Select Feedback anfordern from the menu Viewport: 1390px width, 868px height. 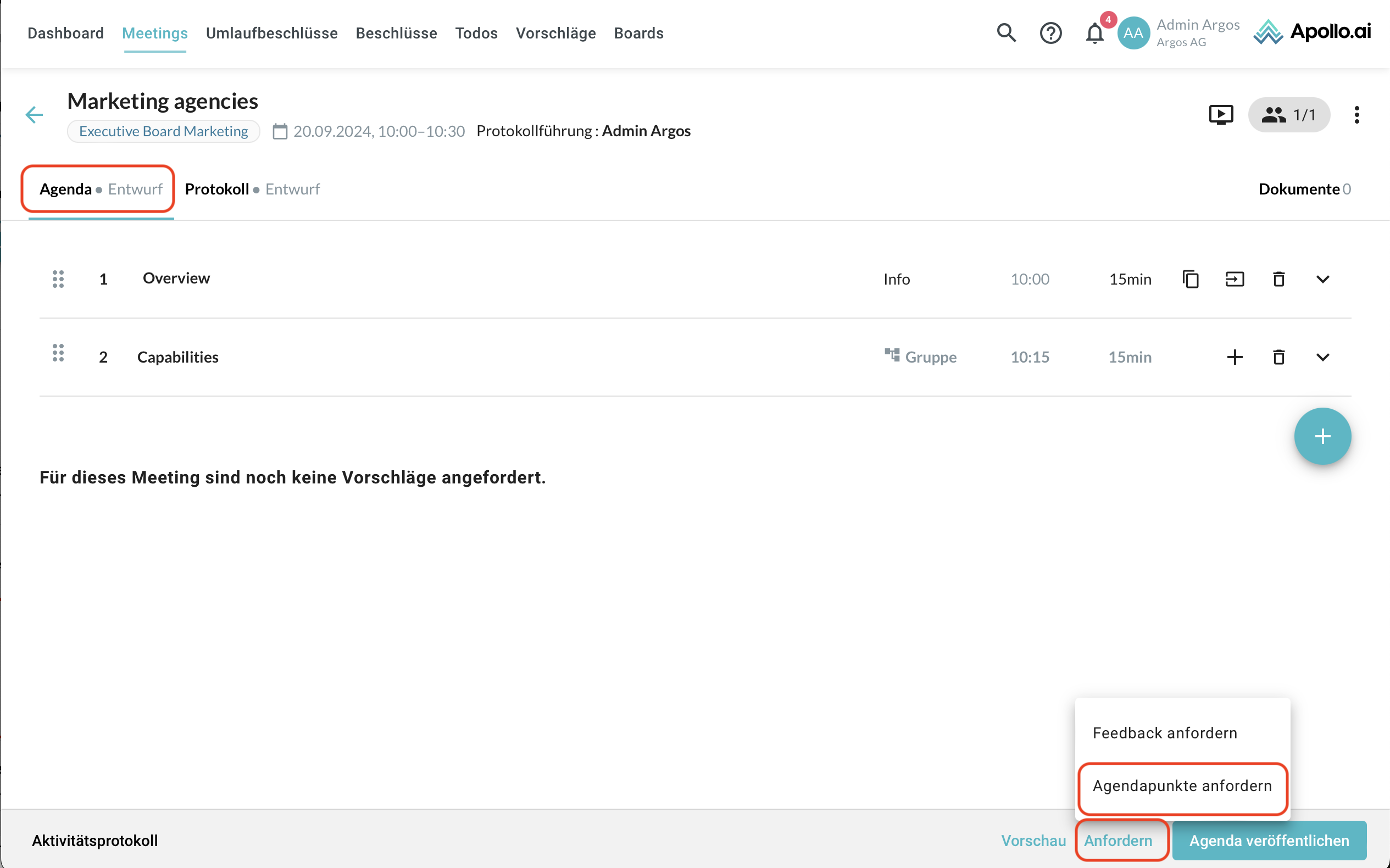1164,733
